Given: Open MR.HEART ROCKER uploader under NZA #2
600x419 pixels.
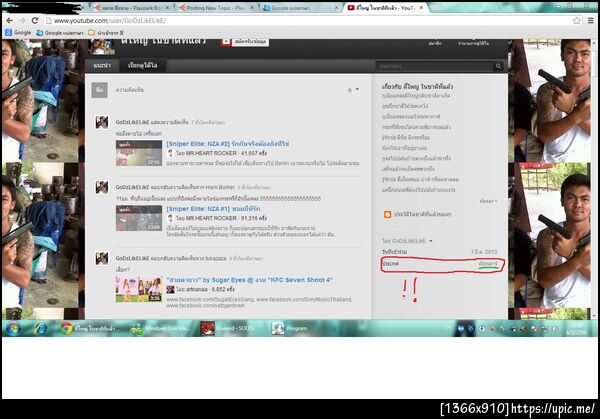Looking at the screenshot, I should [x=211, y=153].
